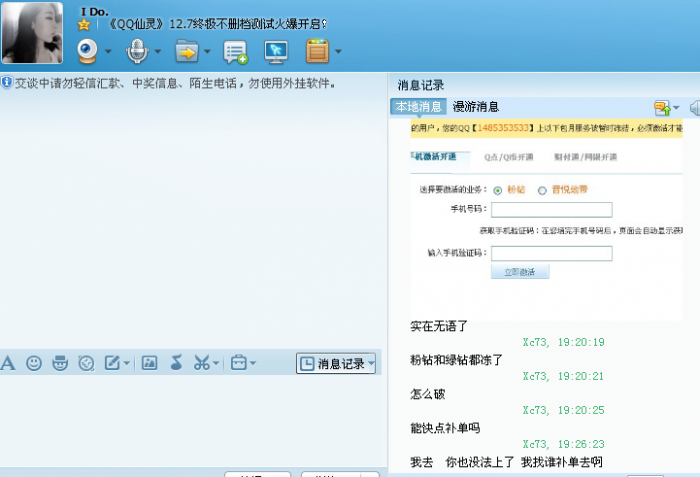Select the Q点/Q币开通 tab
Viewport: 700px width, 477px height.
[x=509, y=157]
